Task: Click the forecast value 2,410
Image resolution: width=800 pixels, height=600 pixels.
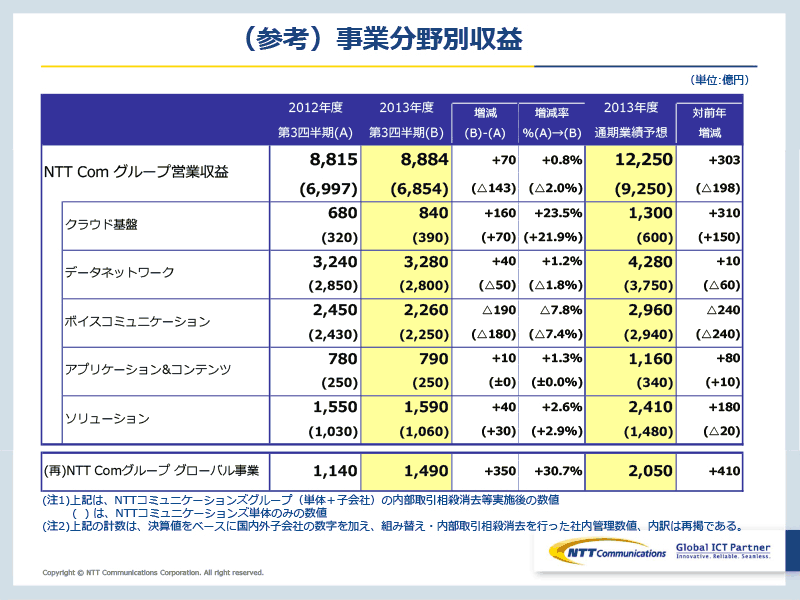Action: click(651, 407)
